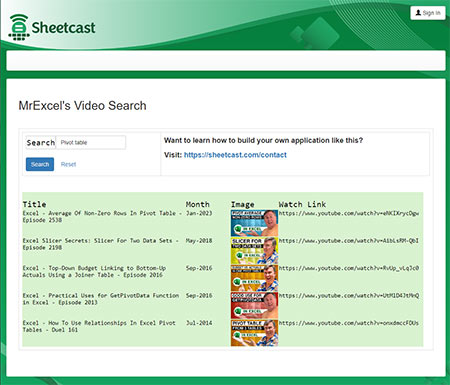Open the sheetcast.com/contact link
Image resolution: width=450 pixels, height=385 pixels.
(235, 155)
